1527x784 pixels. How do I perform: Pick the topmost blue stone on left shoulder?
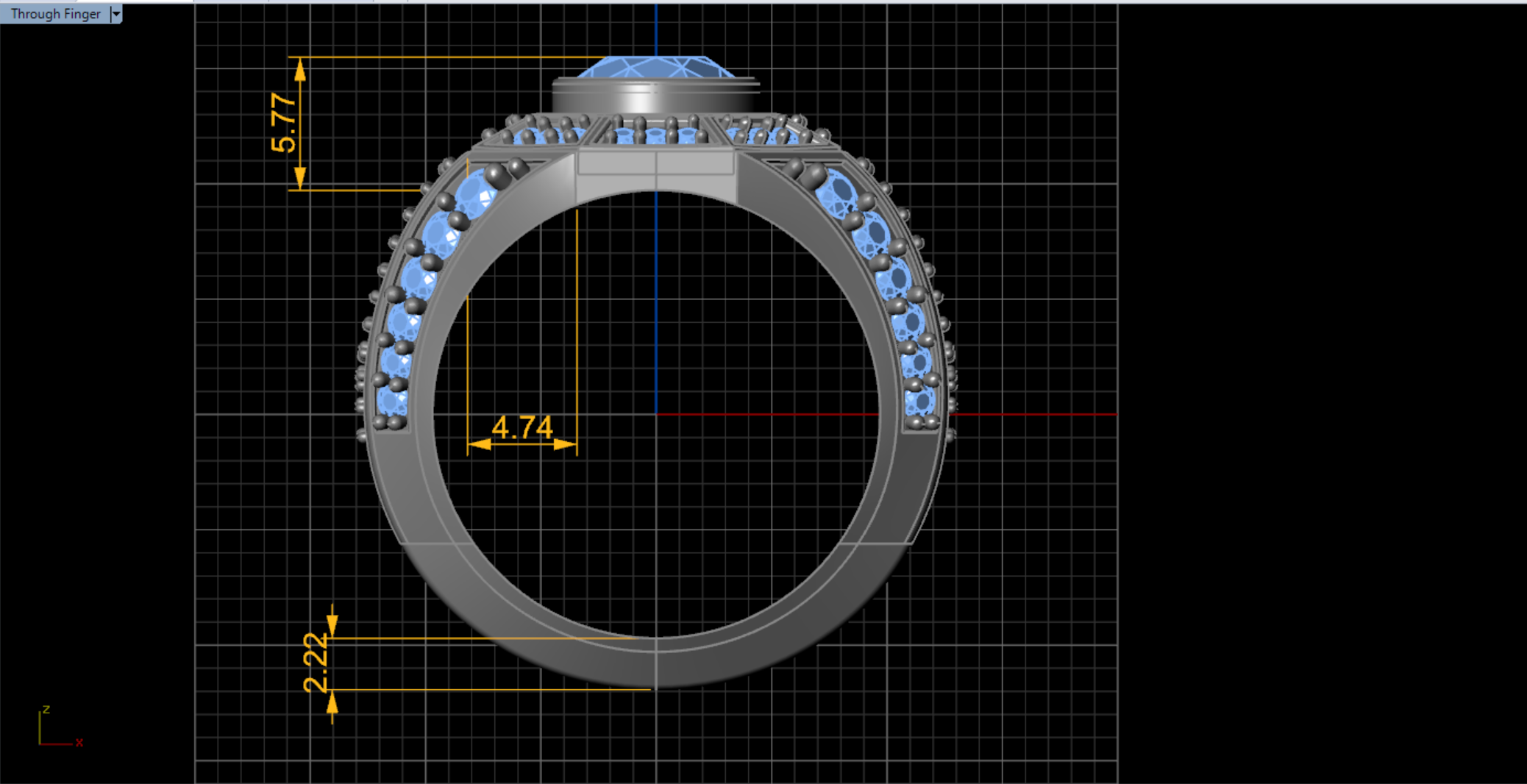[x=474, y=194]
